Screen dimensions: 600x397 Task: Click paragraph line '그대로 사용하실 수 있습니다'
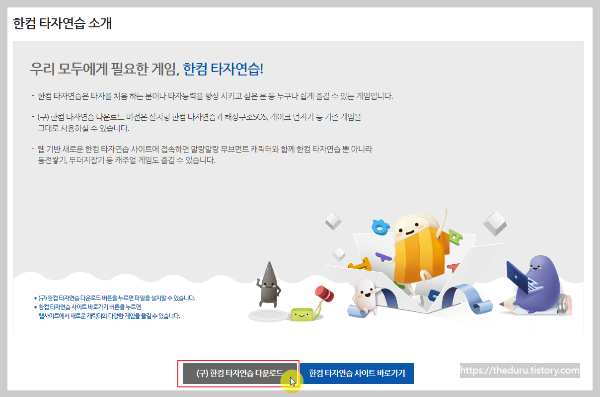pos(83,128)
